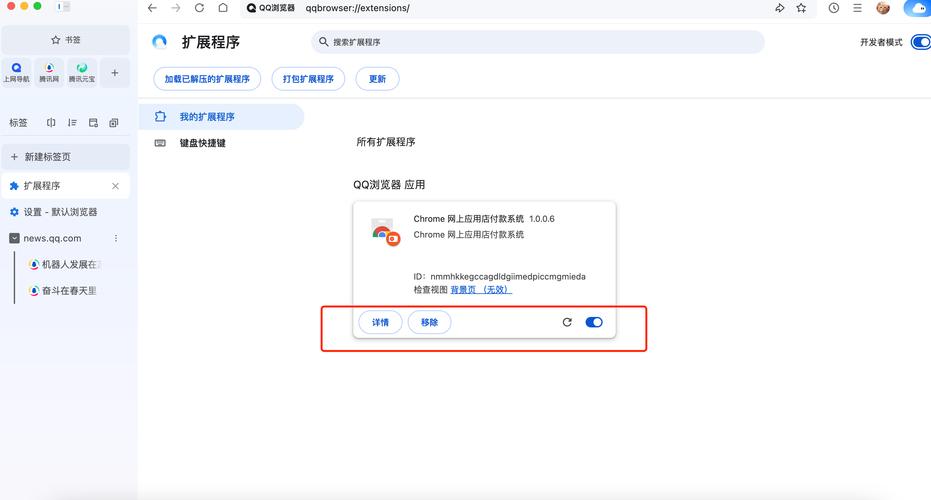Click the 更新 button
This screenshot has height=500, width=931.
[x=377, y=79]
